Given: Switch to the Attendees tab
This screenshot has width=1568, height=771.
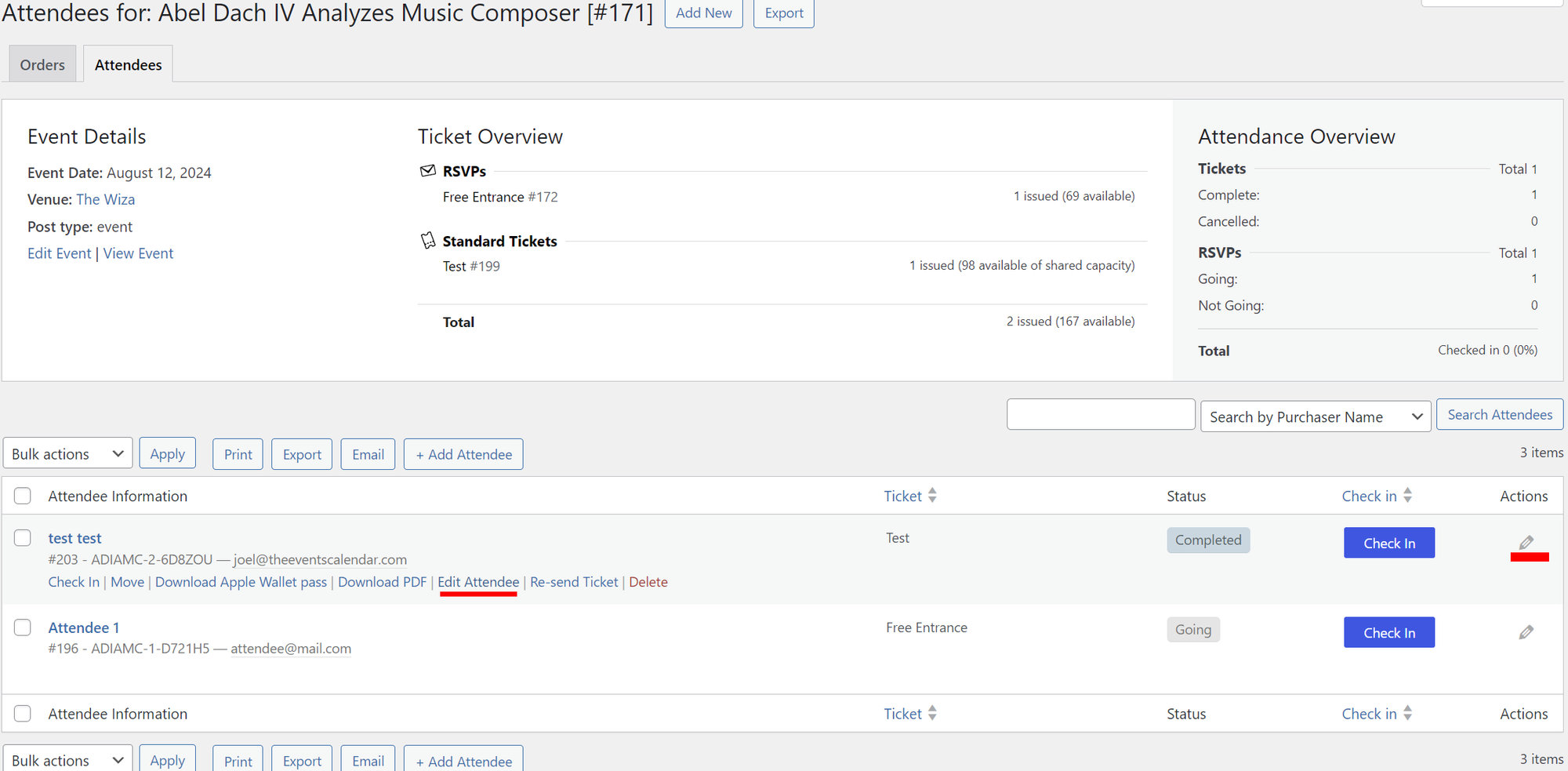Looking at the screenshot, I should (x=127, y=64).
